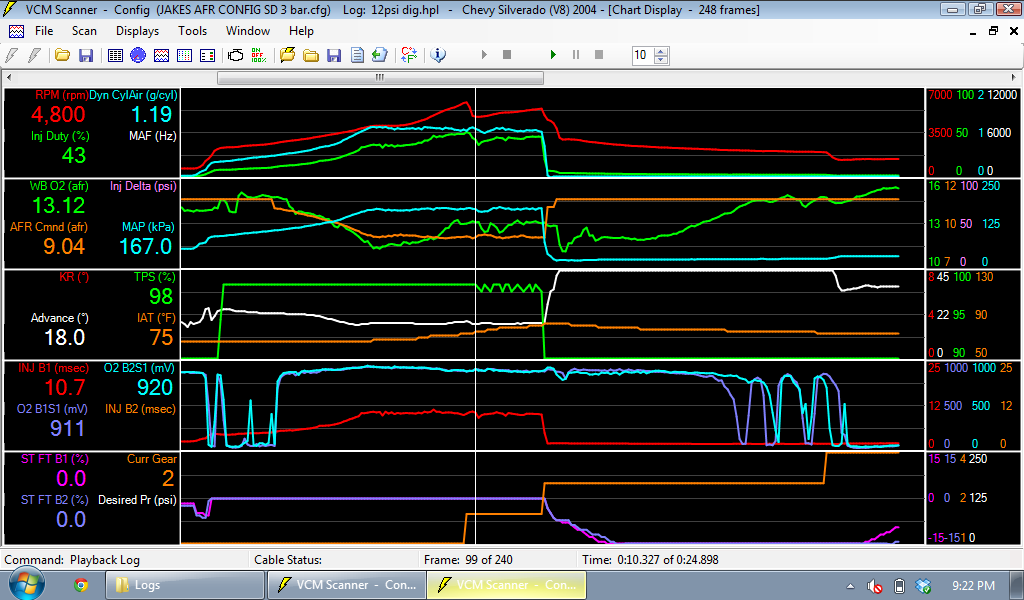Start log playback with green play button
The image size is (1024, 600).
[553, 55]
